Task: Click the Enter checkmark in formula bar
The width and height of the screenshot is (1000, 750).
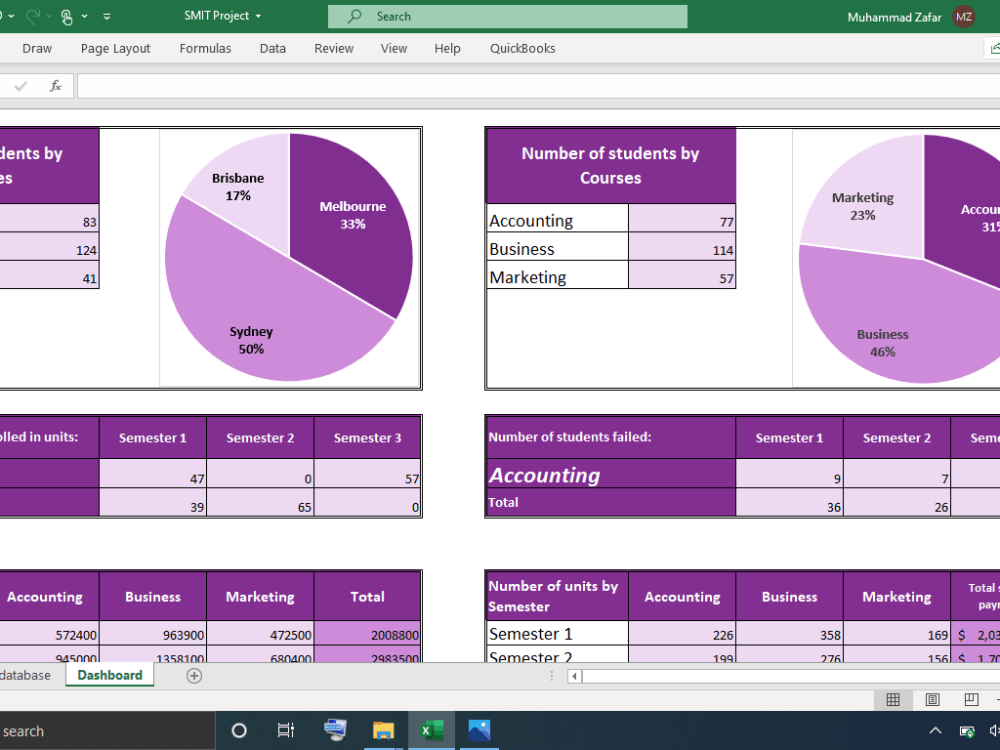Action: click(20, 85)
